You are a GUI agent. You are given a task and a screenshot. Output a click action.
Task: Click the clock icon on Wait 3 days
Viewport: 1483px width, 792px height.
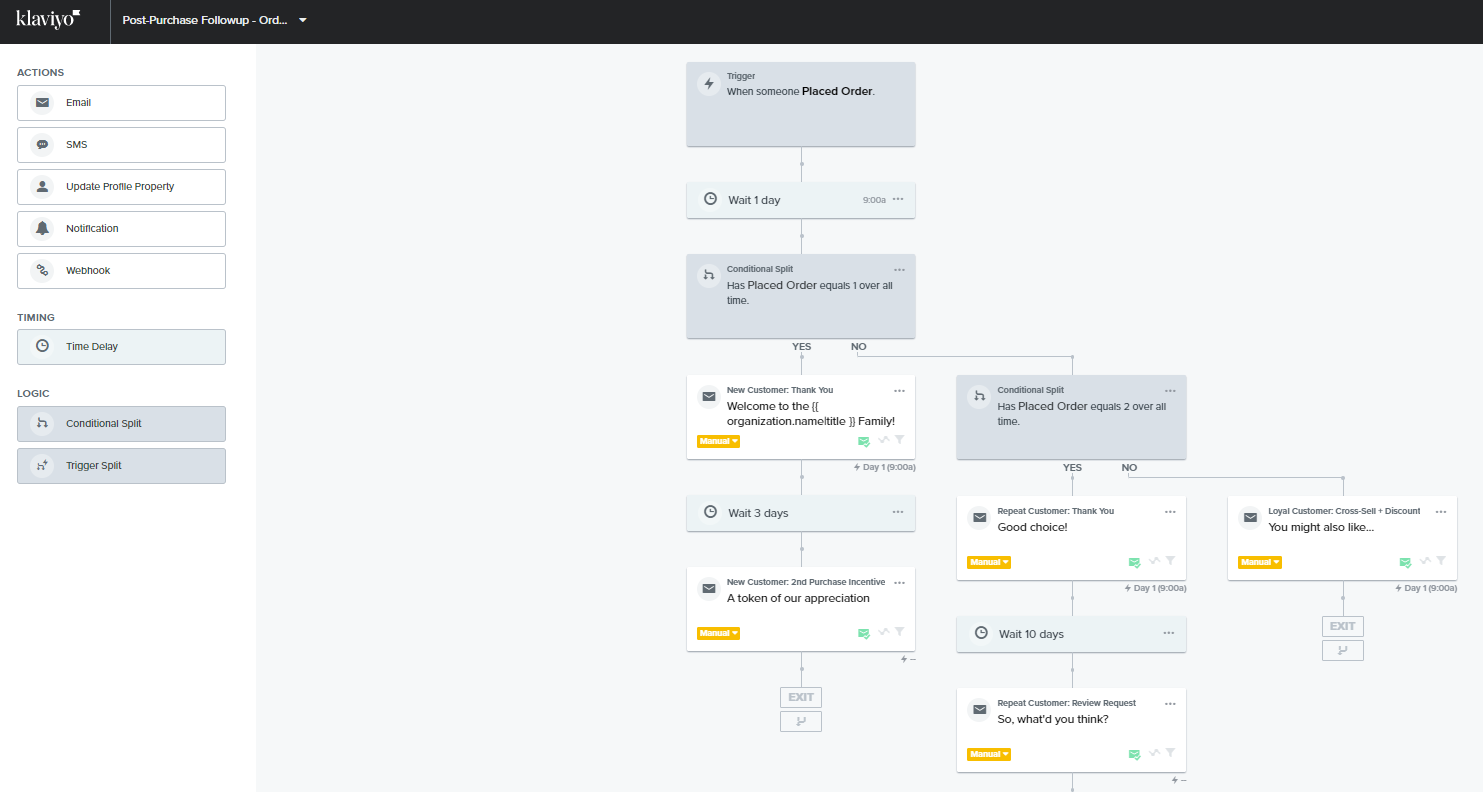(x=710, y=512)
